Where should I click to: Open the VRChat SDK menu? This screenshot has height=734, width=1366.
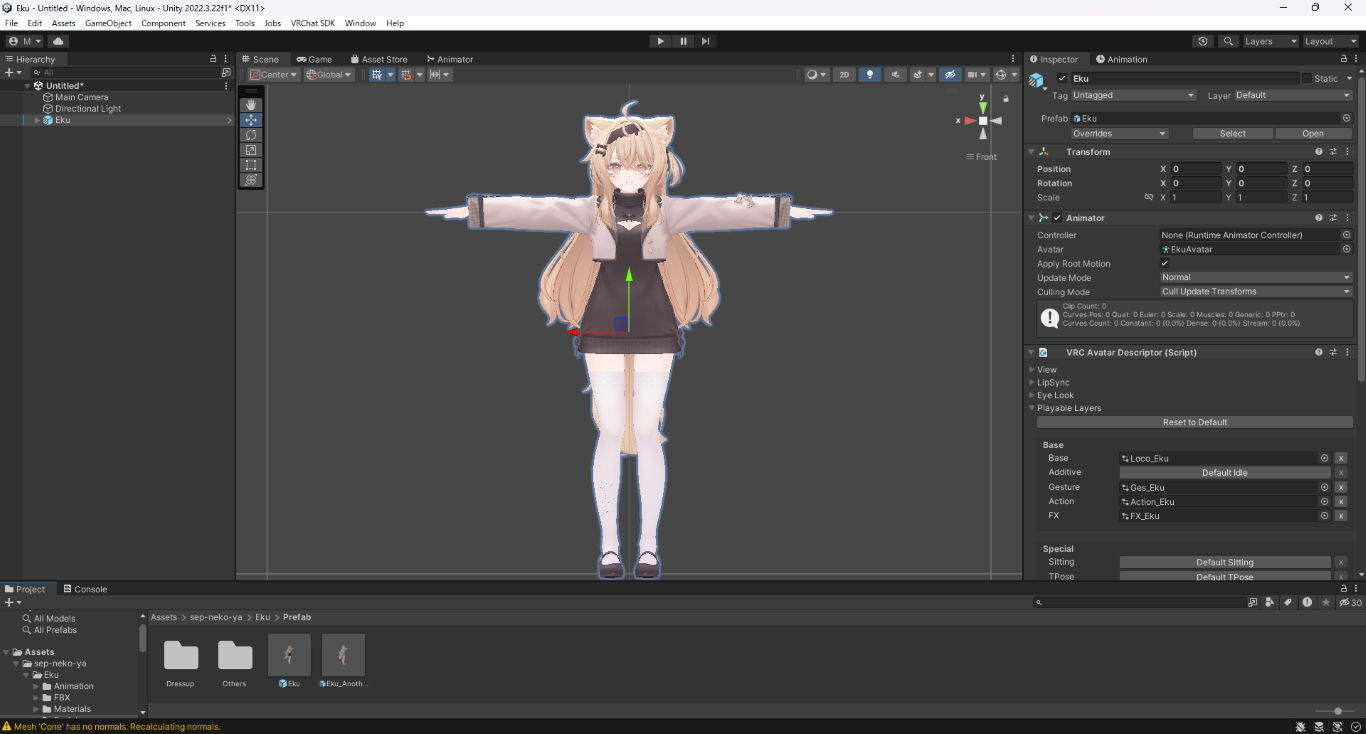tap(312, 23)
